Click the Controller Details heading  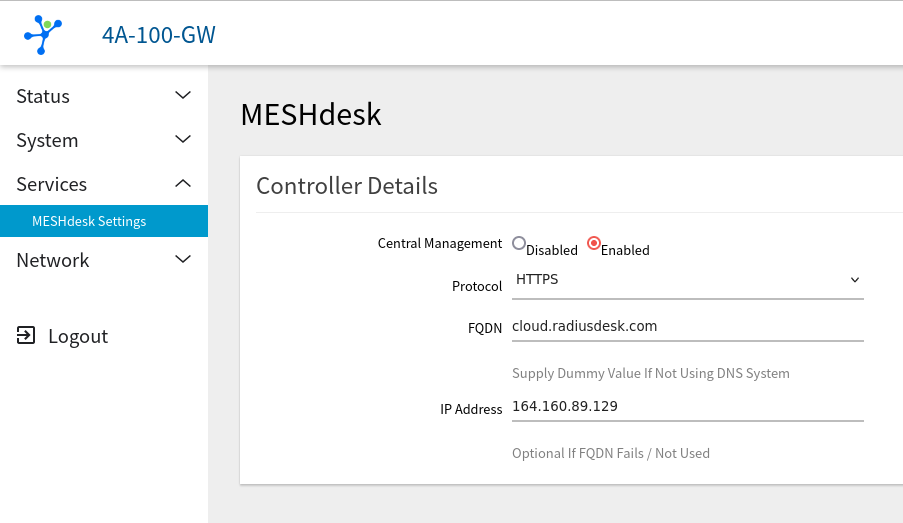(x=347, y=185)
